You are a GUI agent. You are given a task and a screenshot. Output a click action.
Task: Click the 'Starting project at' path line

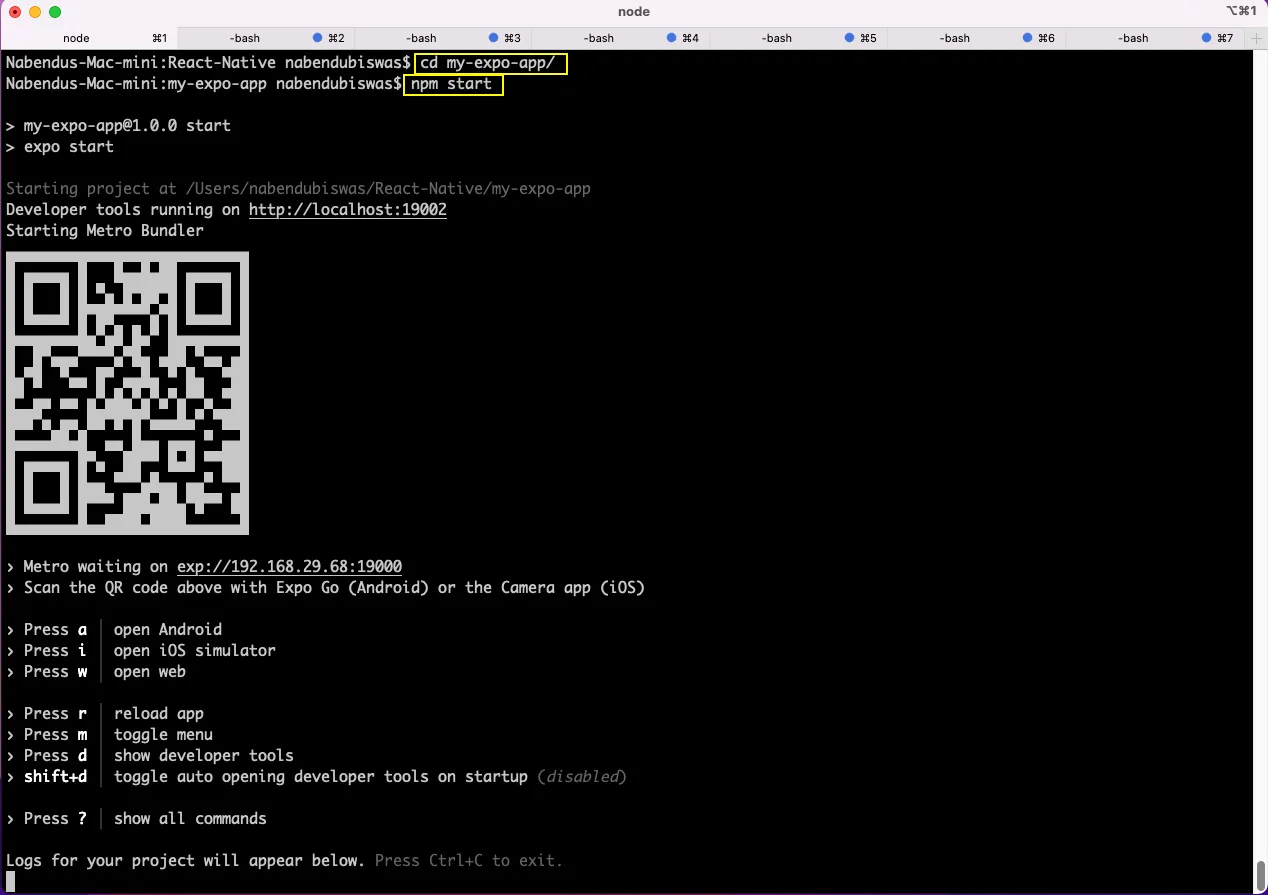(x=298, y=189)
